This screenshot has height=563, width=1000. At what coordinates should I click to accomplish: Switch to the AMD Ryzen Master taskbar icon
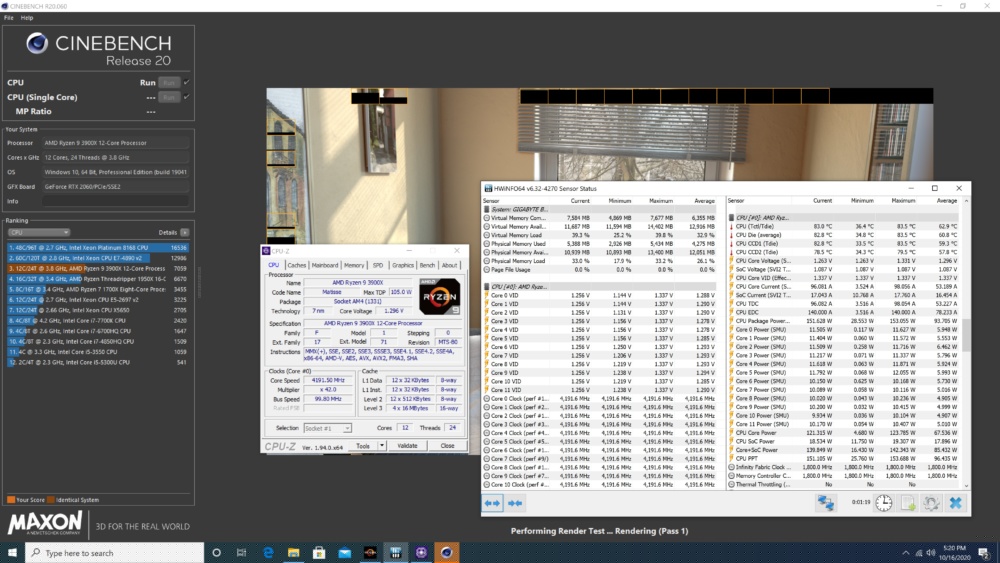(x=370, y=553)
